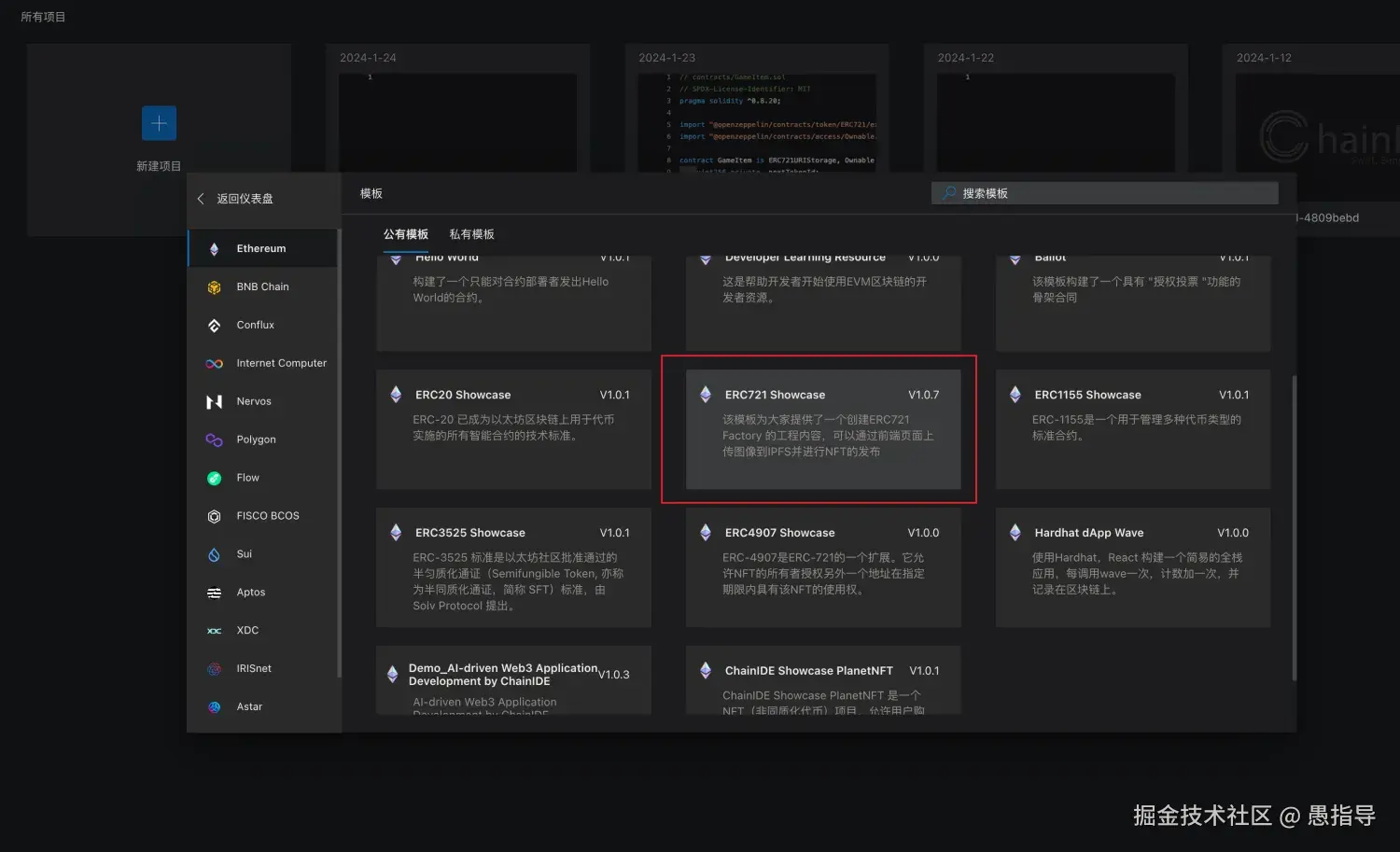The width and height of the screenshot is (1400, 852).
Task: Open the 2024-1-24 project thumbnail behind
Action: [x=457, y=121]
